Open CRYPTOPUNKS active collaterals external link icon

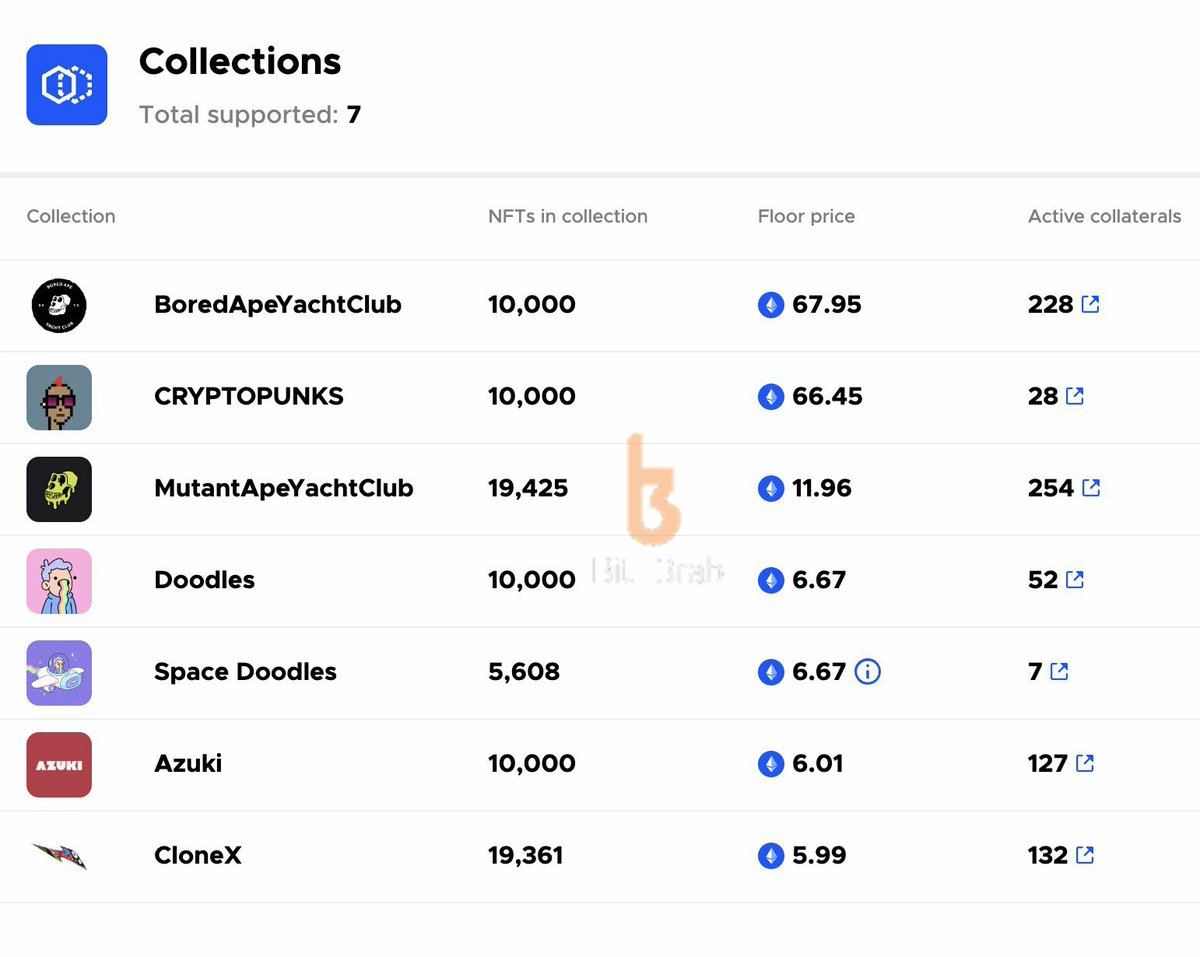tap(1075, 396)
